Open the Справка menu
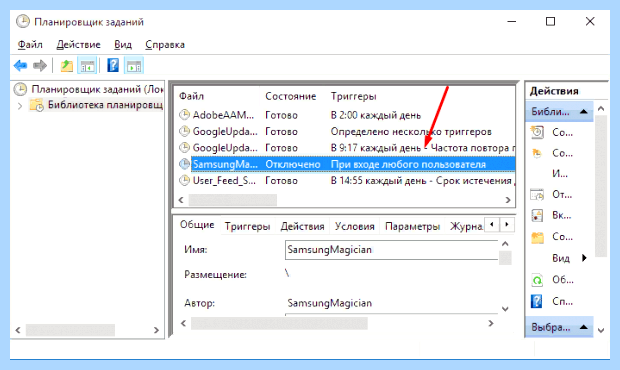The width and height of the screenshot is (620, 370). 165,45
